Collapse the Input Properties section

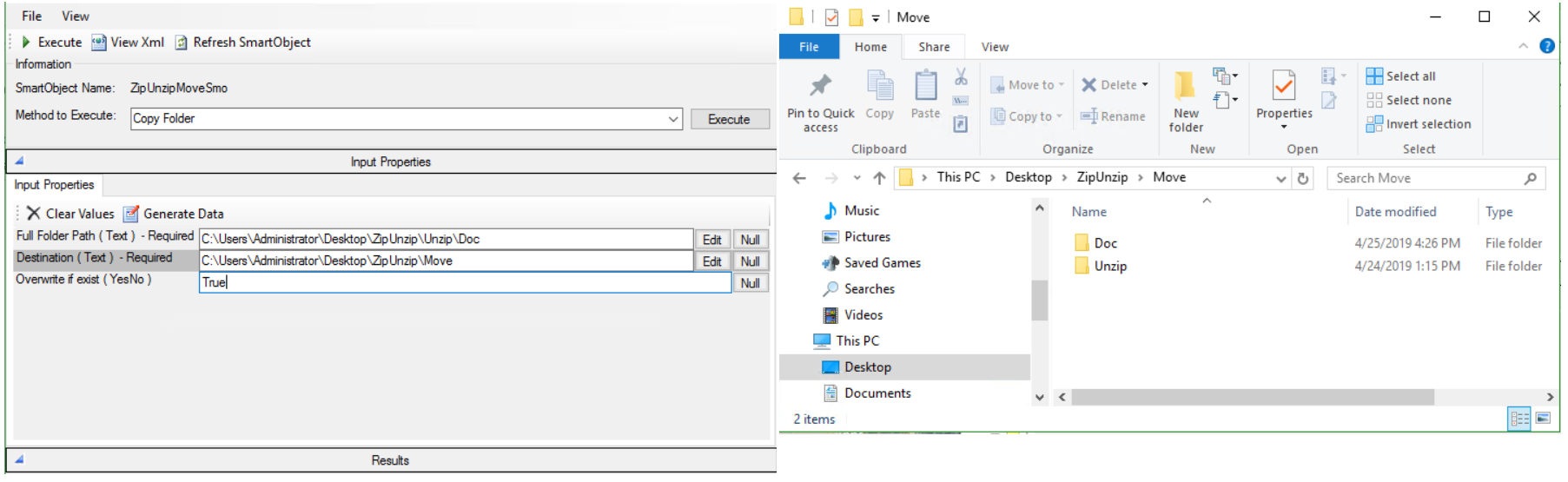19,161
